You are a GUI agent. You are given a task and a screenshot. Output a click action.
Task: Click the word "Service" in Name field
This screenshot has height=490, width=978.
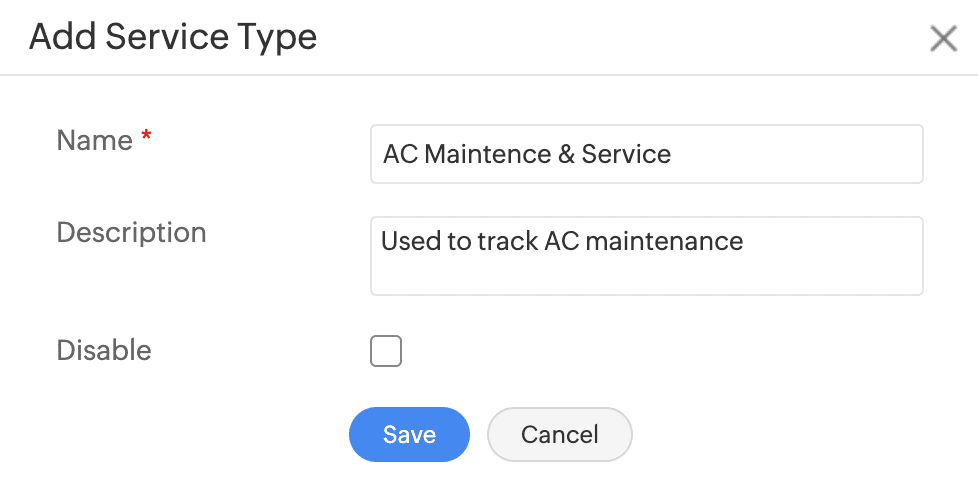tap(626, 154)
